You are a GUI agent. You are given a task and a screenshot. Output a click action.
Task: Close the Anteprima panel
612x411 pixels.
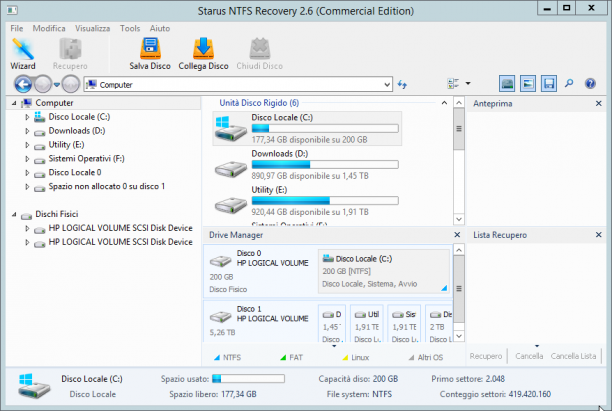(x=599, y=103)
